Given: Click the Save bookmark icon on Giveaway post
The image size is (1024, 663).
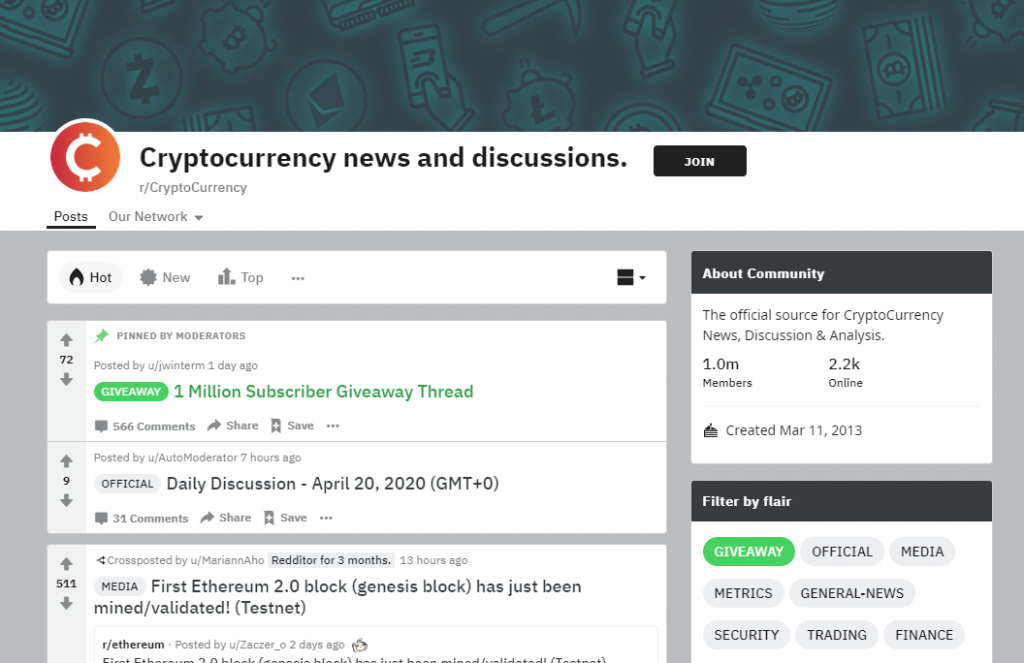Looking at the screenshot, I should (276, 426).
